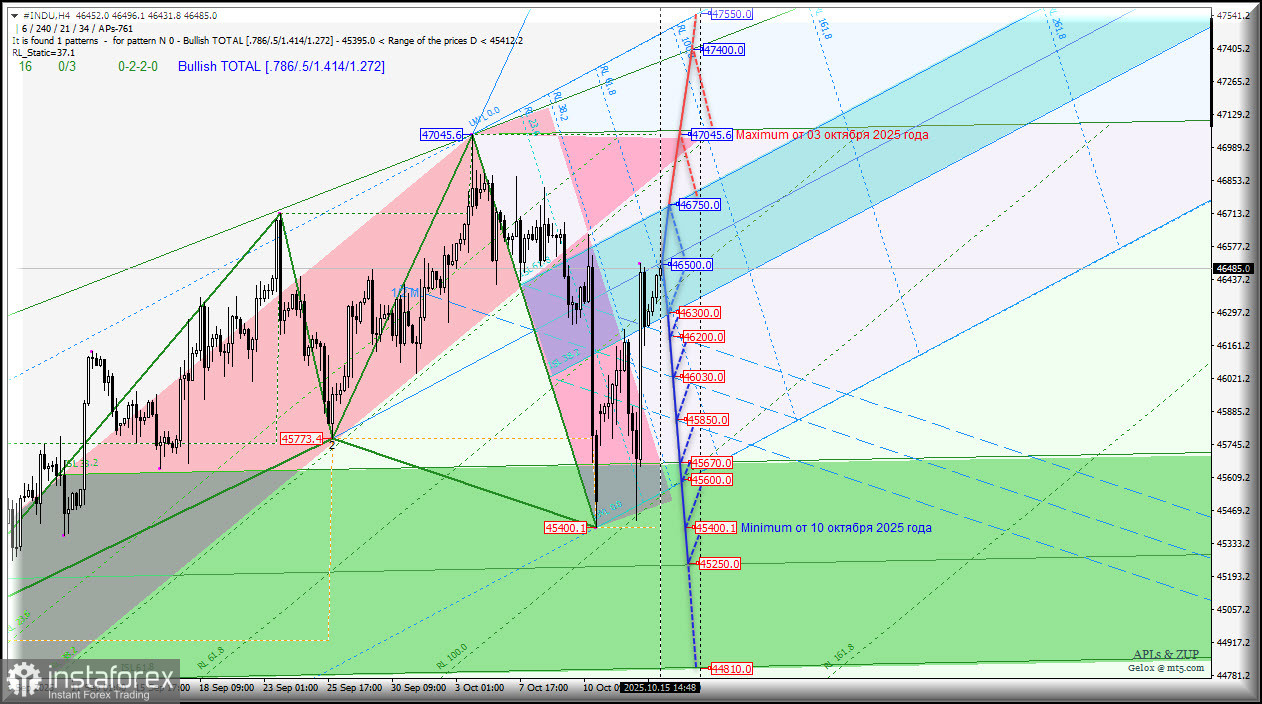
Task: Select the 44810.0 price label
Action: [731, 668]
